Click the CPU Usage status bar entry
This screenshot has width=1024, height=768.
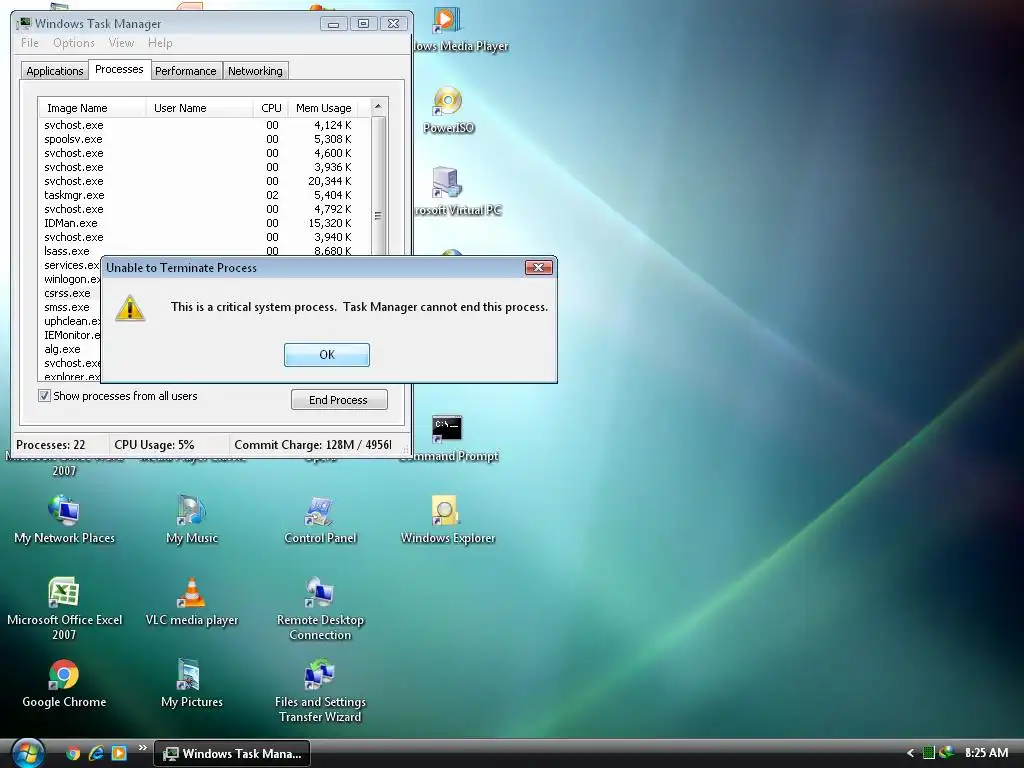point(154,445)
